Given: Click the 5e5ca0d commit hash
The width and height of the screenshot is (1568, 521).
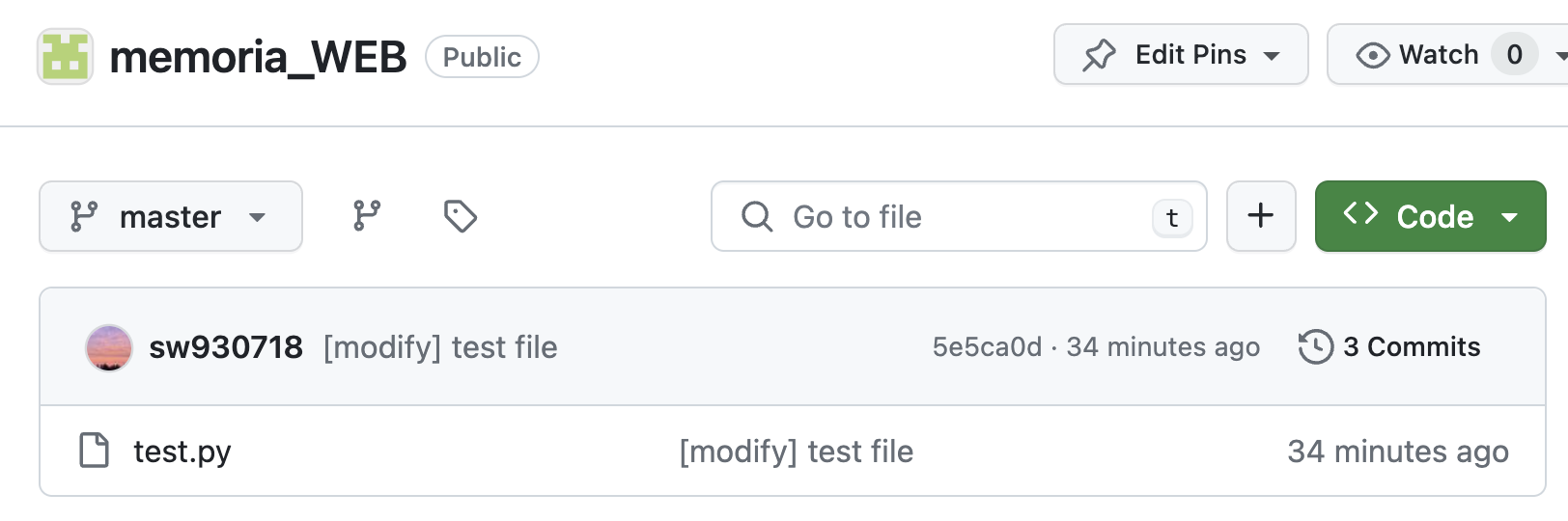Looking at the screenshot, I should [x=987, y=347].
